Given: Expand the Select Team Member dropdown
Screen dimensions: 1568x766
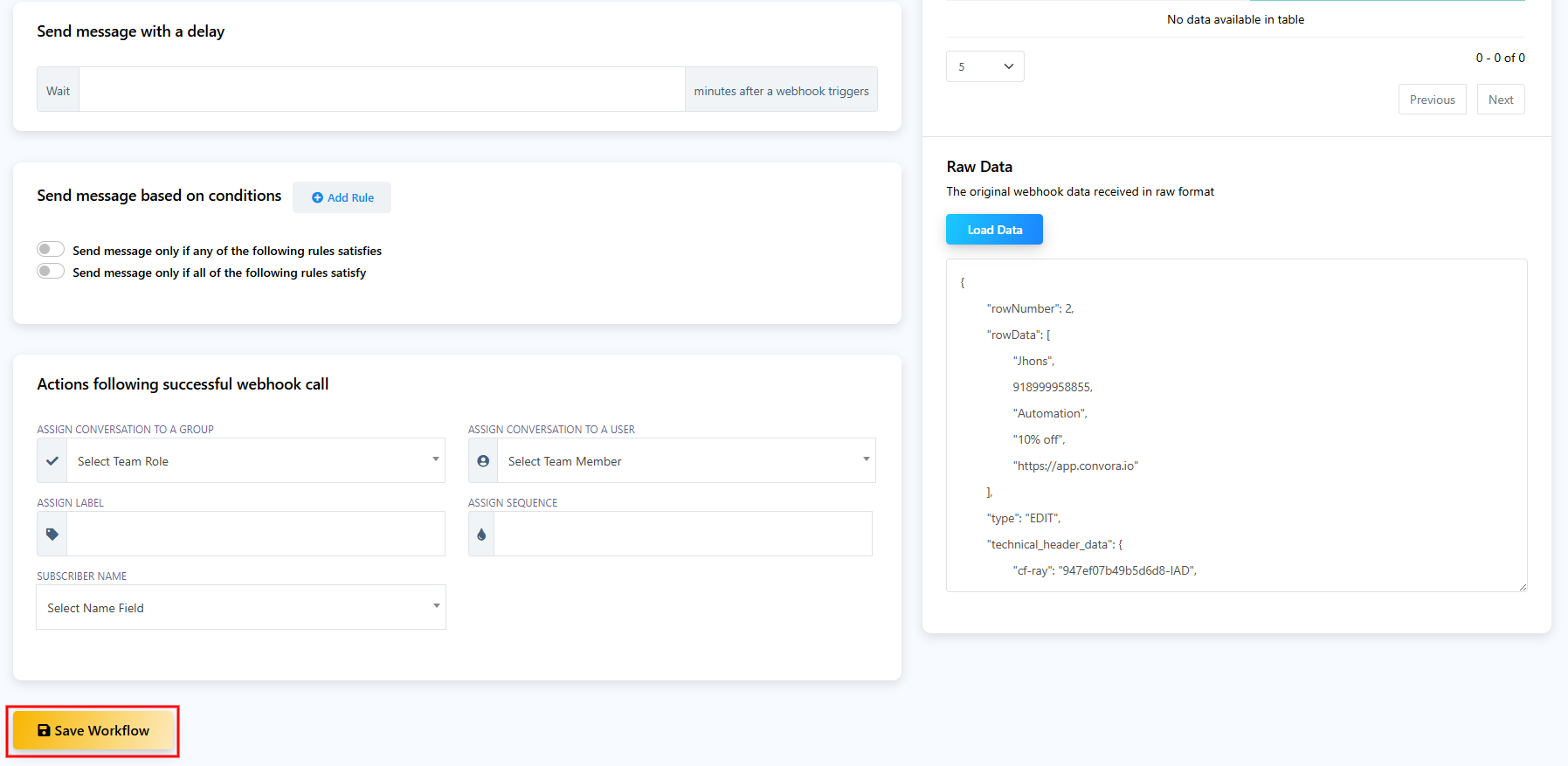Looking at the screenshot, I should coord(686,461).
